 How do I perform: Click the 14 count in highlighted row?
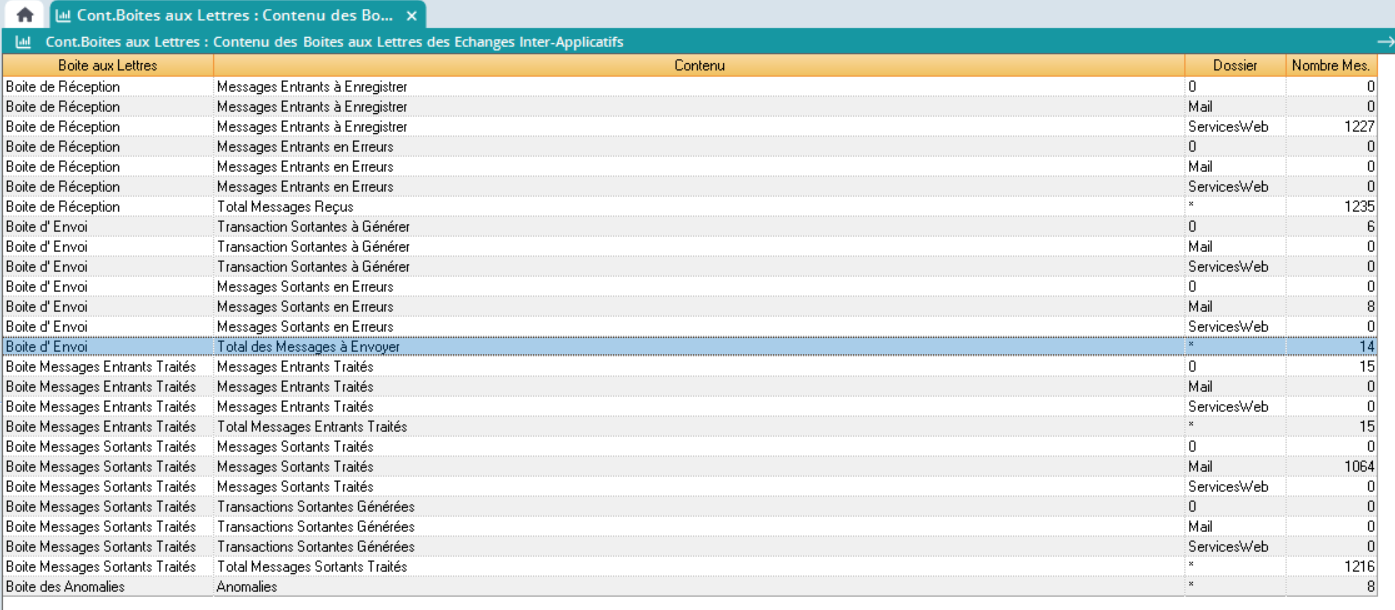tap(1366, 347)
